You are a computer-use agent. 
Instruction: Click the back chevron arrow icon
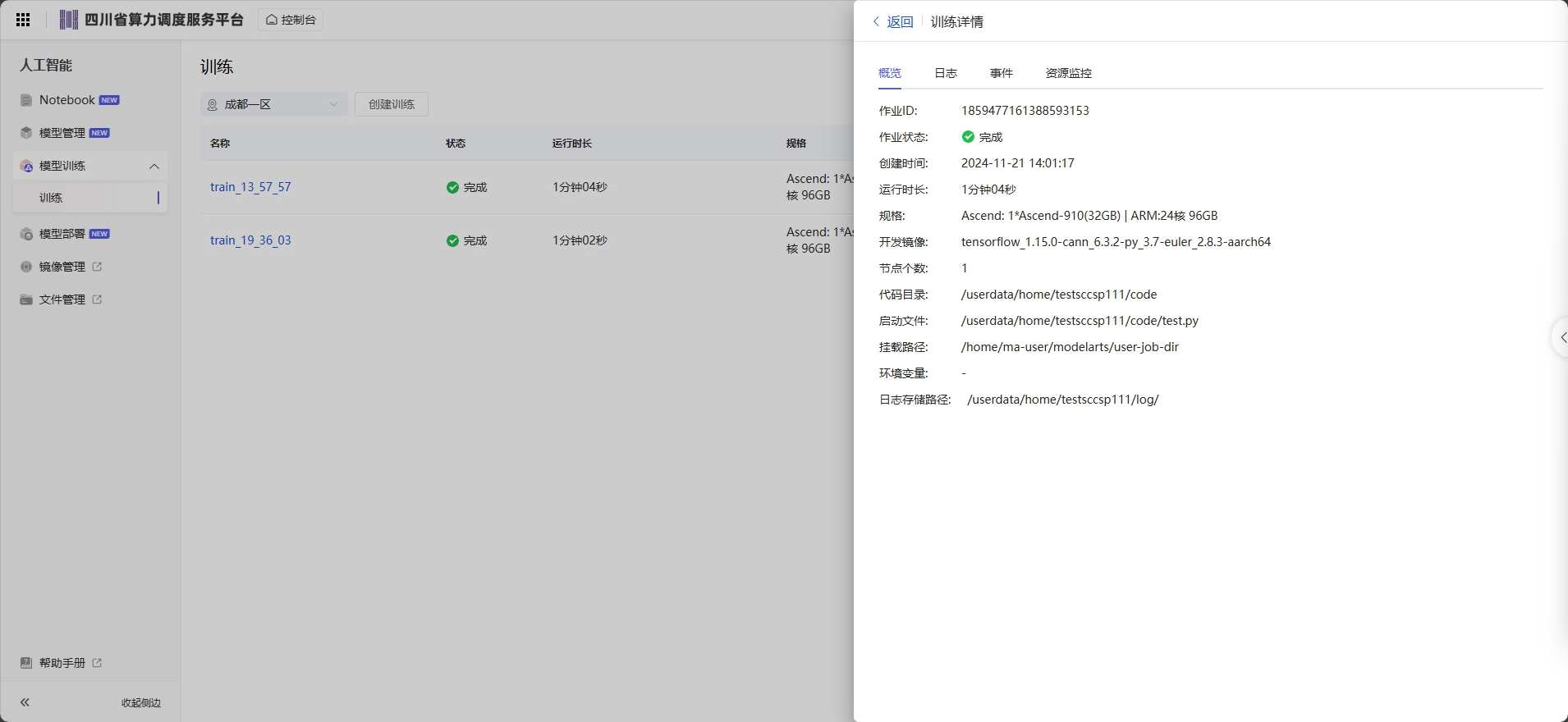point(876,22)
